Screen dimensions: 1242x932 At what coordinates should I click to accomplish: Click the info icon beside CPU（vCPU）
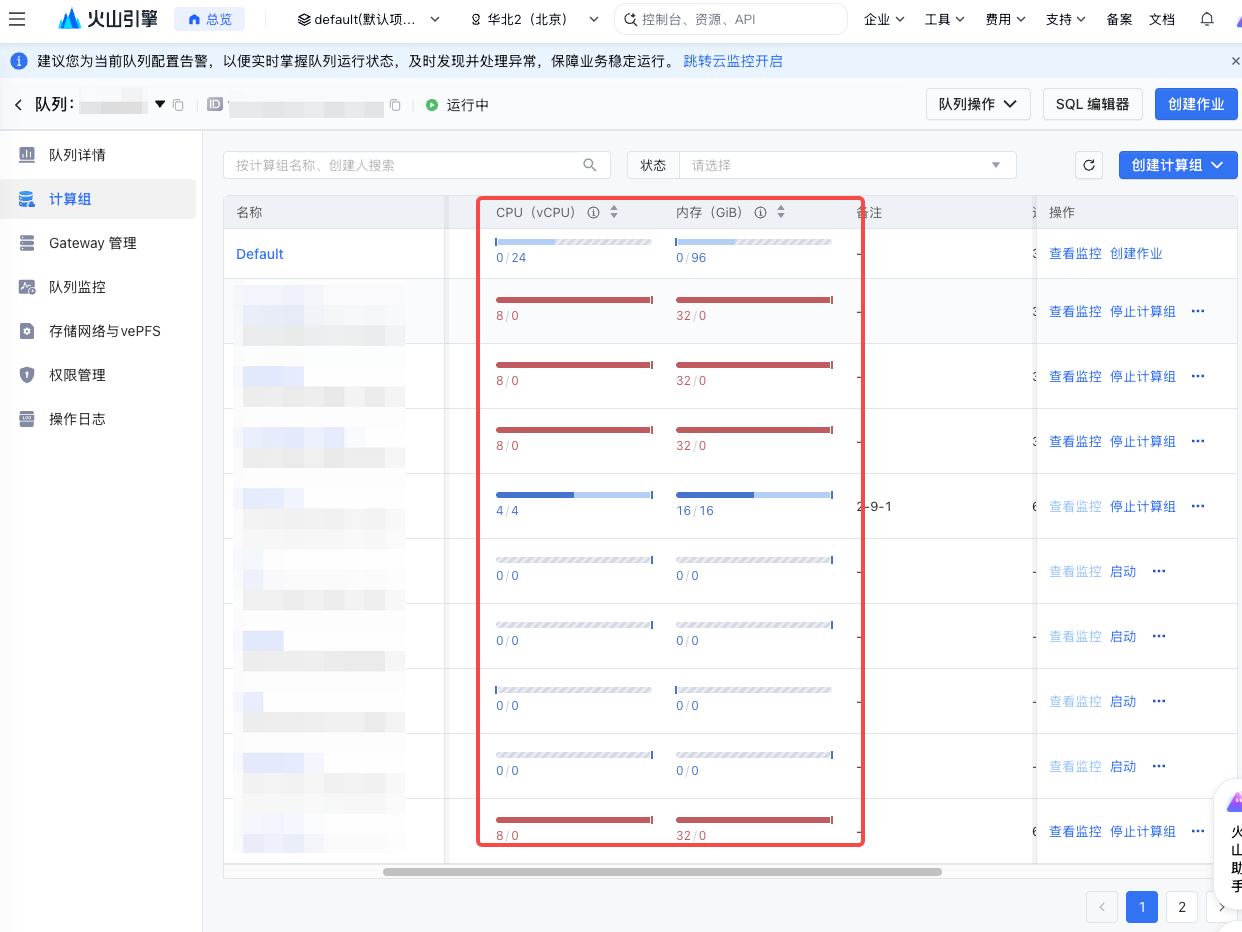(x=593, y=212)
